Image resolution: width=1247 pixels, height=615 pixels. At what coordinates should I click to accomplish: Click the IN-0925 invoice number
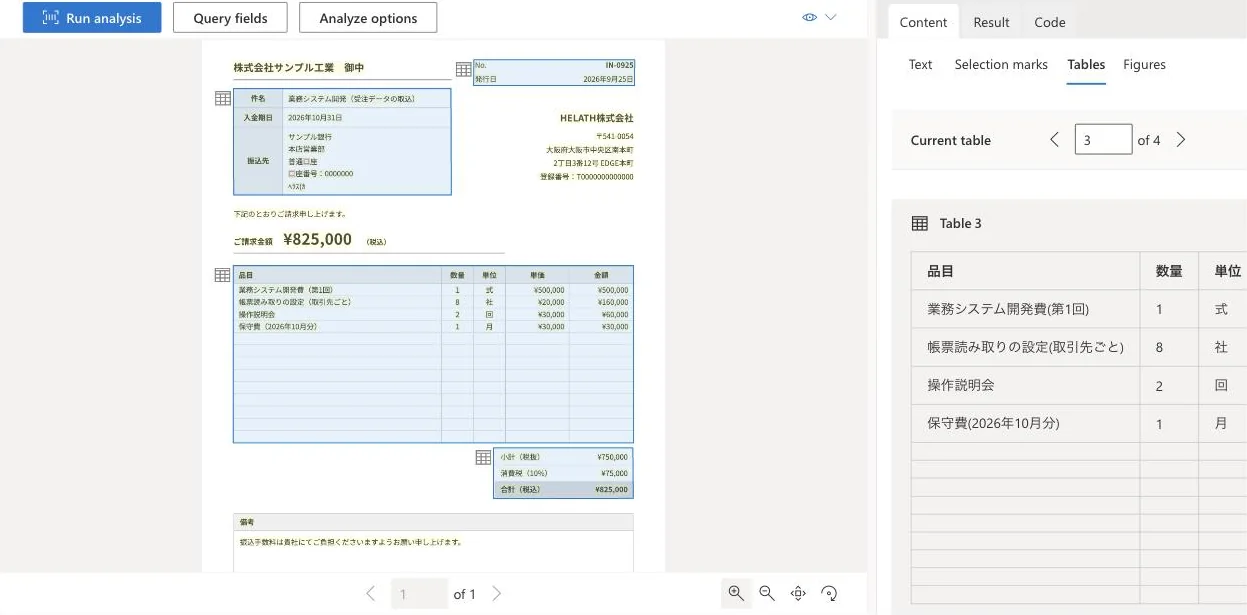[x=619, y=65]
